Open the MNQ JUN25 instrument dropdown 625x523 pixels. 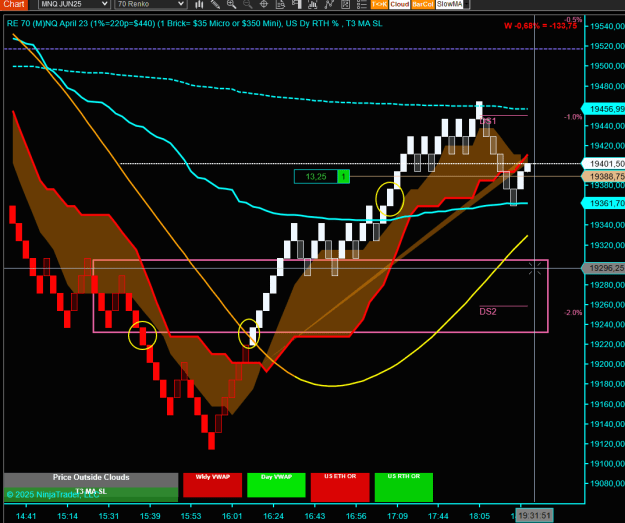pos(74,4)
